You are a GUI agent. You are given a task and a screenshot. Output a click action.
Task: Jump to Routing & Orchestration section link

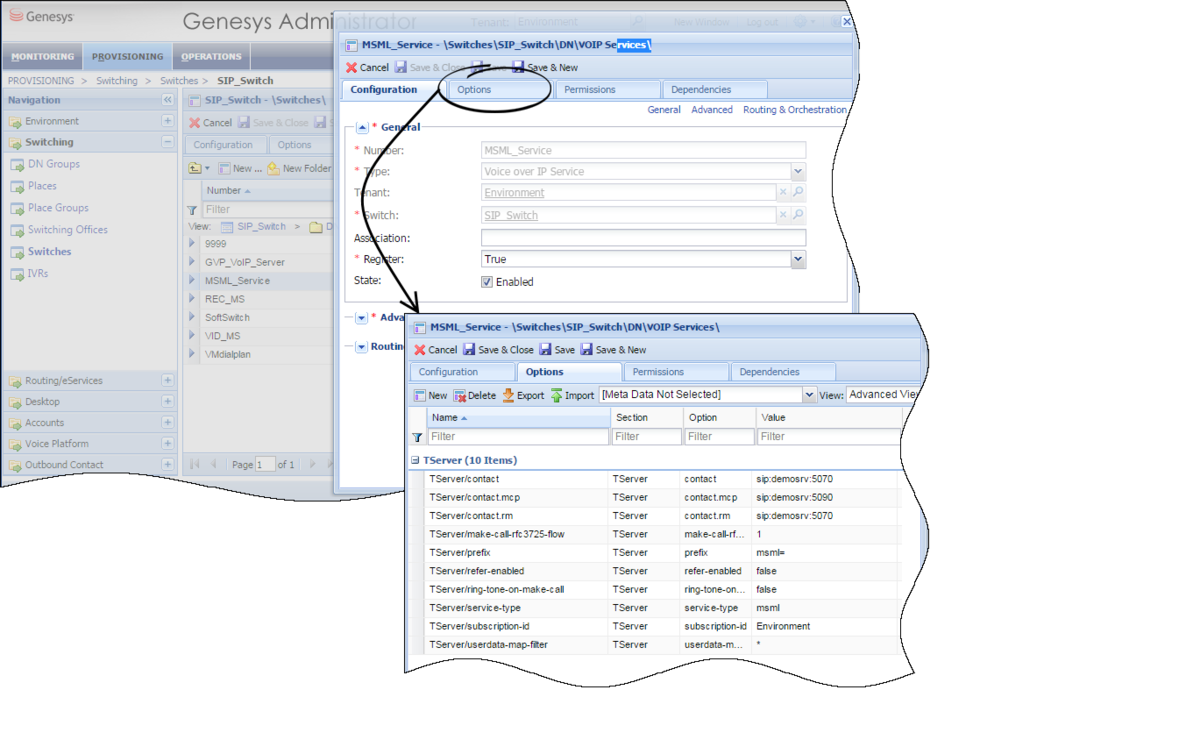point(795,110)
